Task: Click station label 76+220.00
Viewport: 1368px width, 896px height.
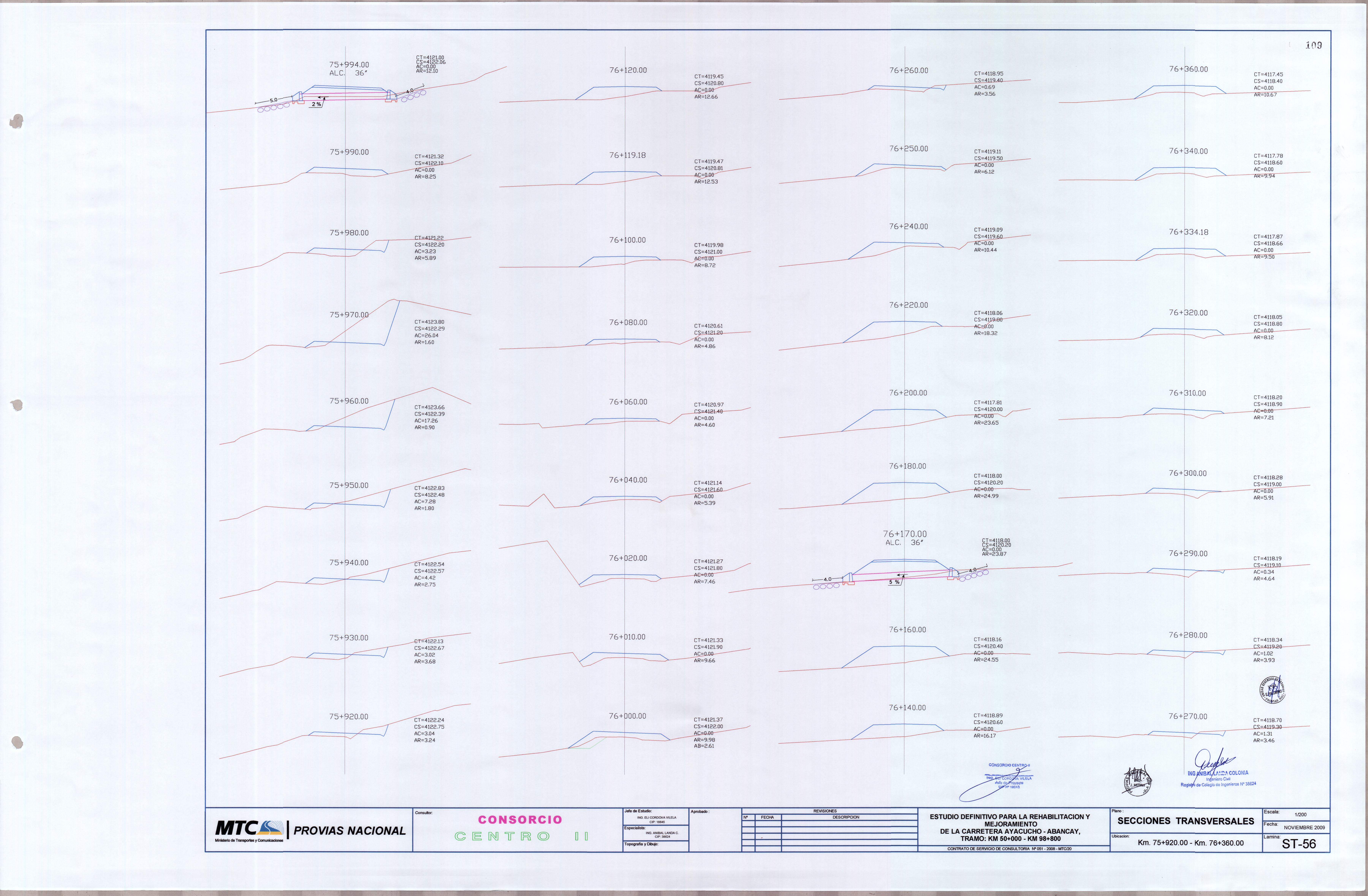Action: click(909, 305)
